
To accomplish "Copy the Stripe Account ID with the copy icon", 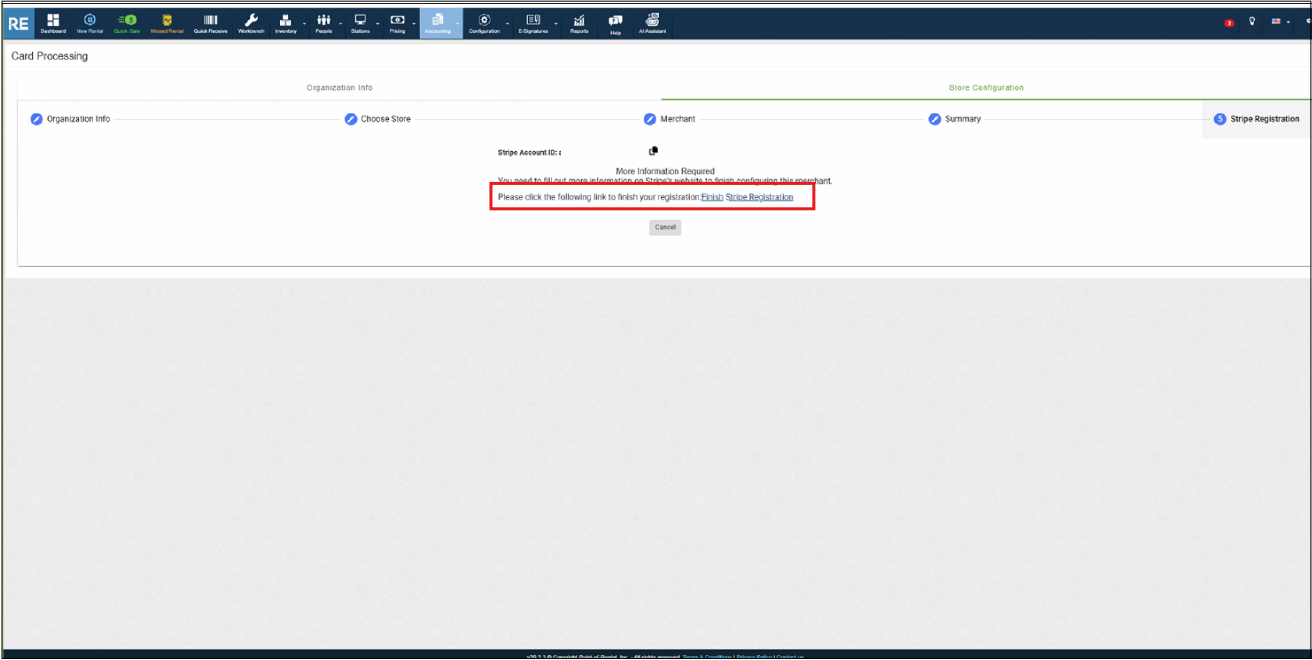I will tap(653, 151).
